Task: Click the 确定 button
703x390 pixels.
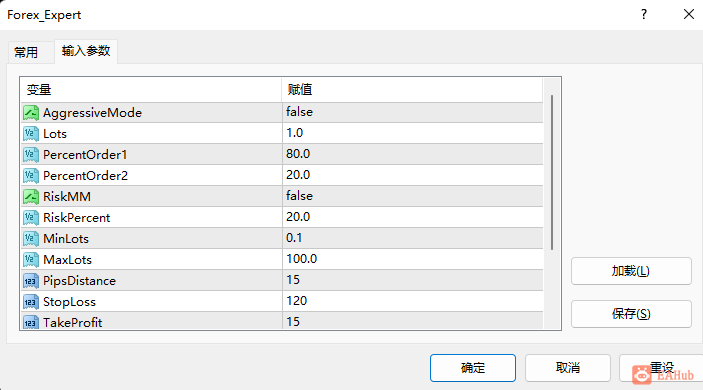Action: [473, 368]
